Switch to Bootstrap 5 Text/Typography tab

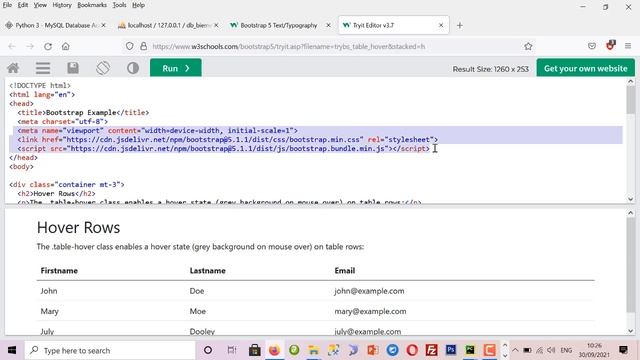pos(280,25)
